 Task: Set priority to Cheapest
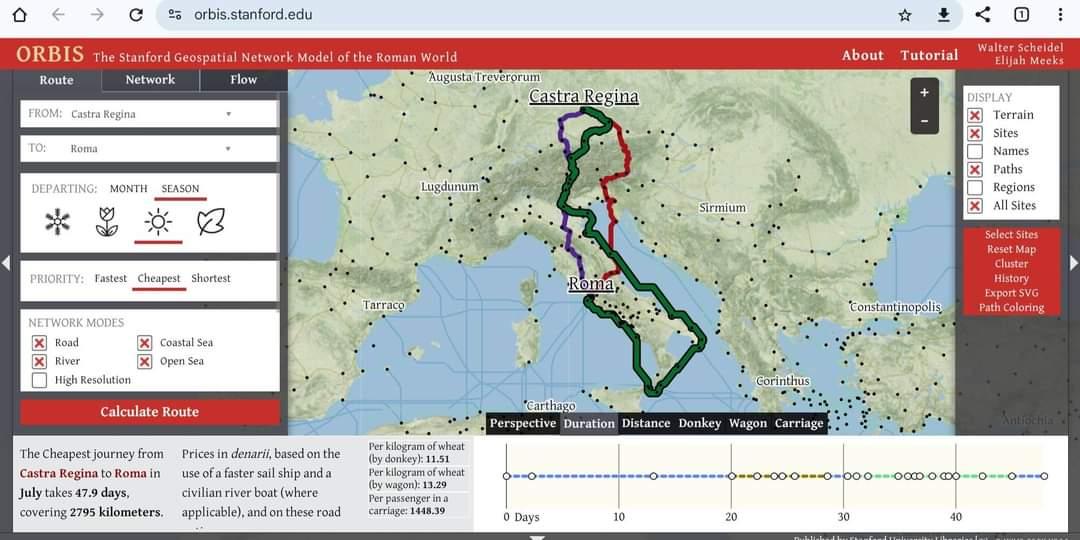[159, 279]
